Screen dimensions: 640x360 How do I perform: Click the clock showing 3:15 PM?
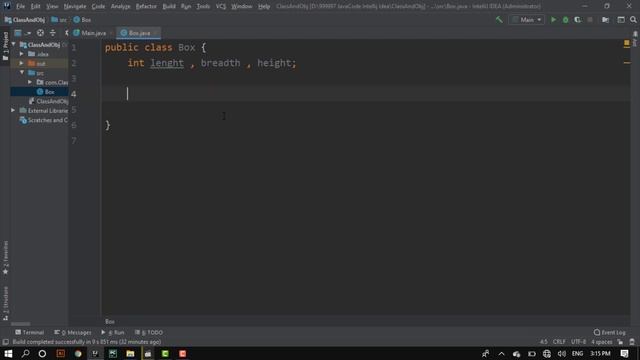(x=600, y=353)
